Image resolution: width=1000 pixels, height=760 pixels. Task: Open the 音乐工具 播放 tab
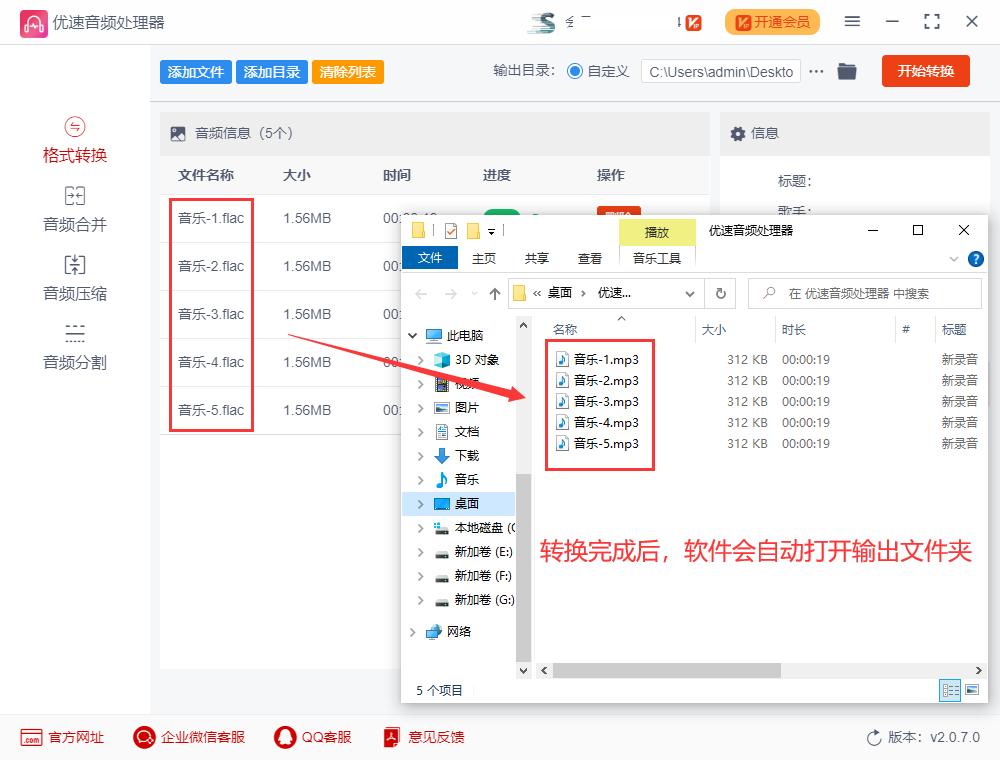click(x=657, y=231)
